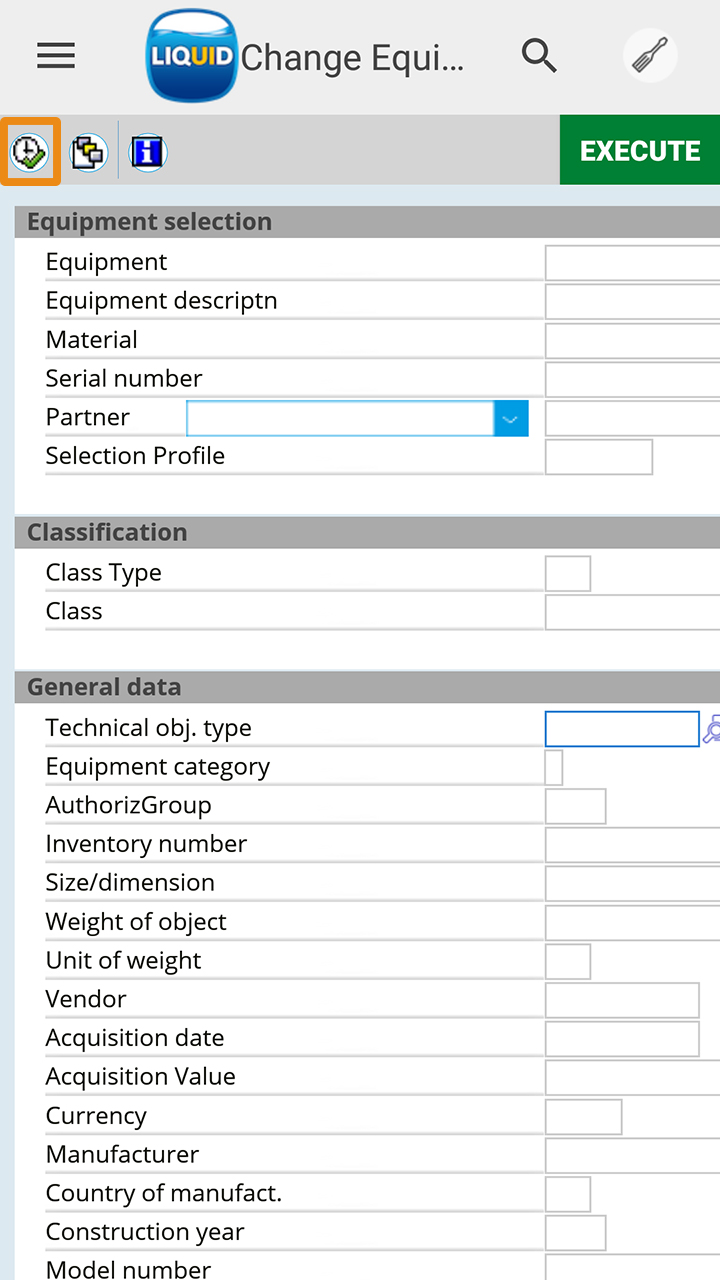Click the Get Variant toolbar icon

click(x=89, y=152)
